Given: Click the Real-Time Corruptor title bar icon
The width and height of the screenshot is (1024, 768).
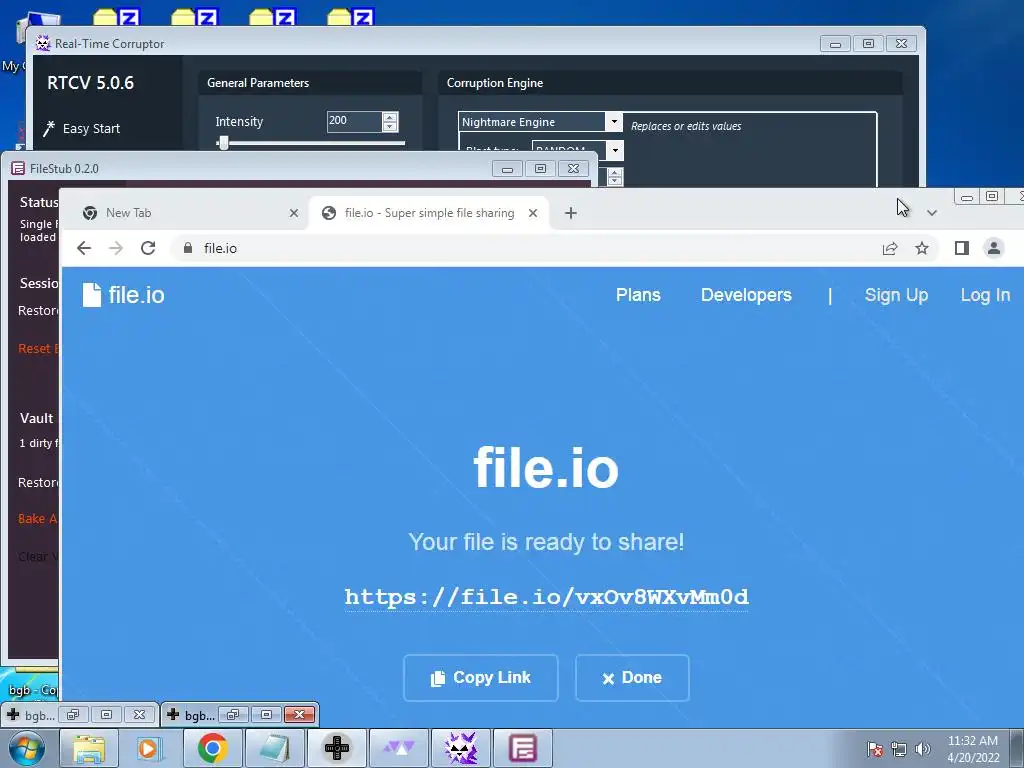Looking at the screenshot, I should (43, 44).
